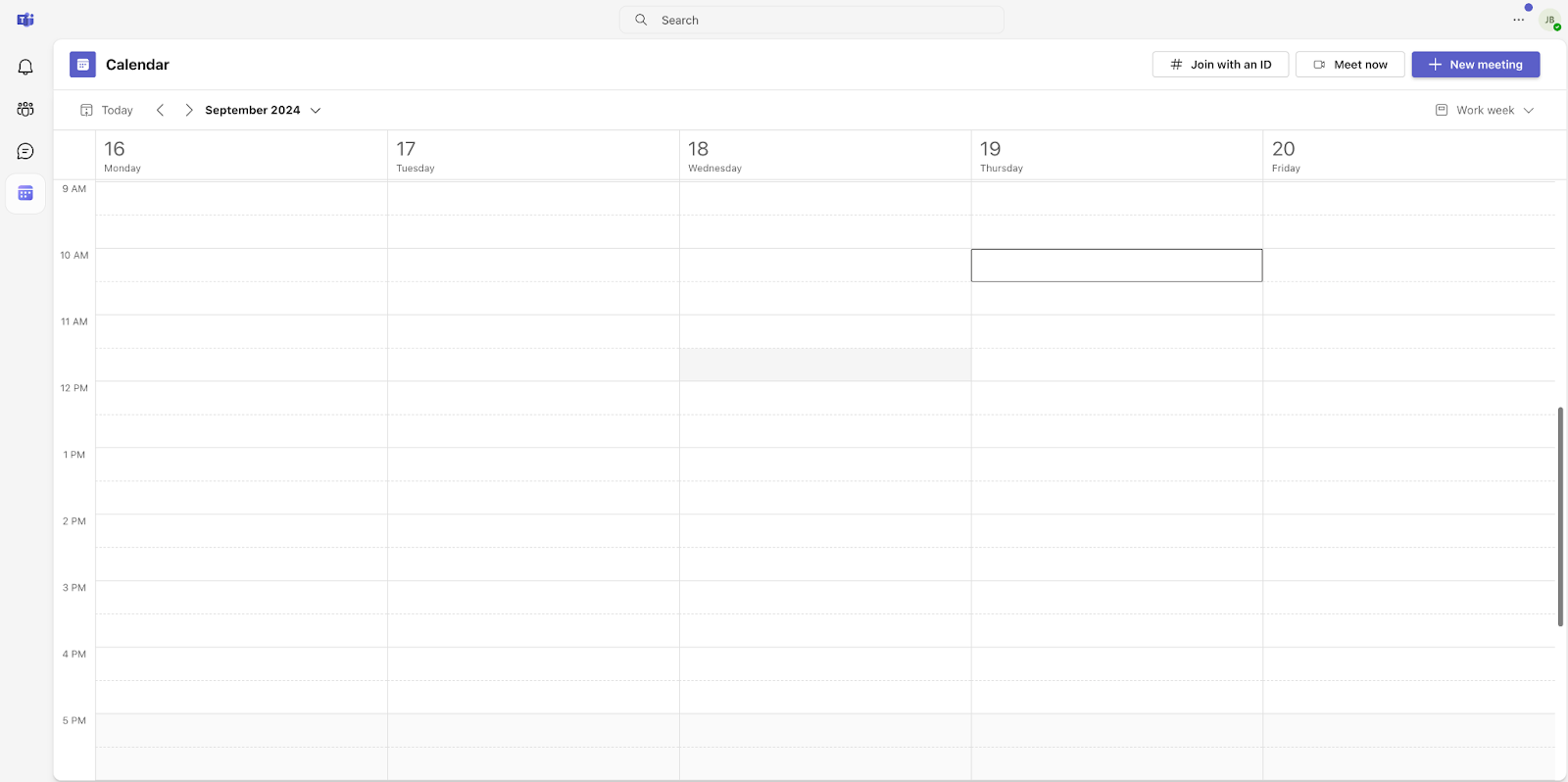The image size is (1568, 782).
Task: Click the Microsoft Teams logo
Action: pyautogui.click(x=25, y=20)
